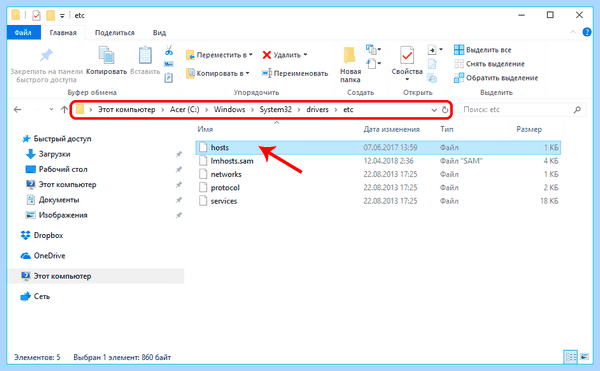Switch to large icons view in status bar
Screen dimensions: 600x371
(584, 357)
